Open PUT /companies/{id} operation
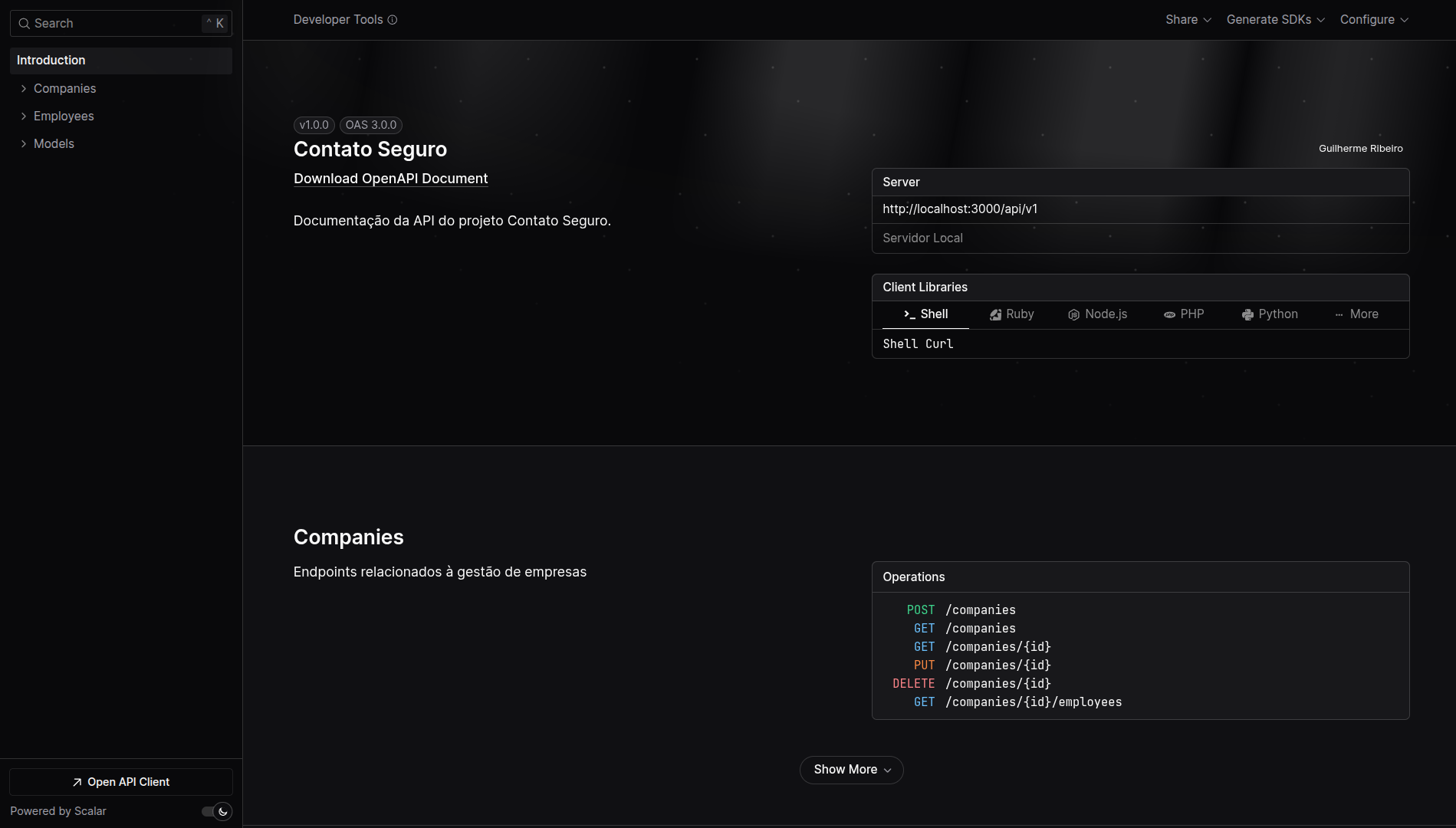Image resolution: width=1456 pixels, height=828 pixels. (x=982, y=665)
